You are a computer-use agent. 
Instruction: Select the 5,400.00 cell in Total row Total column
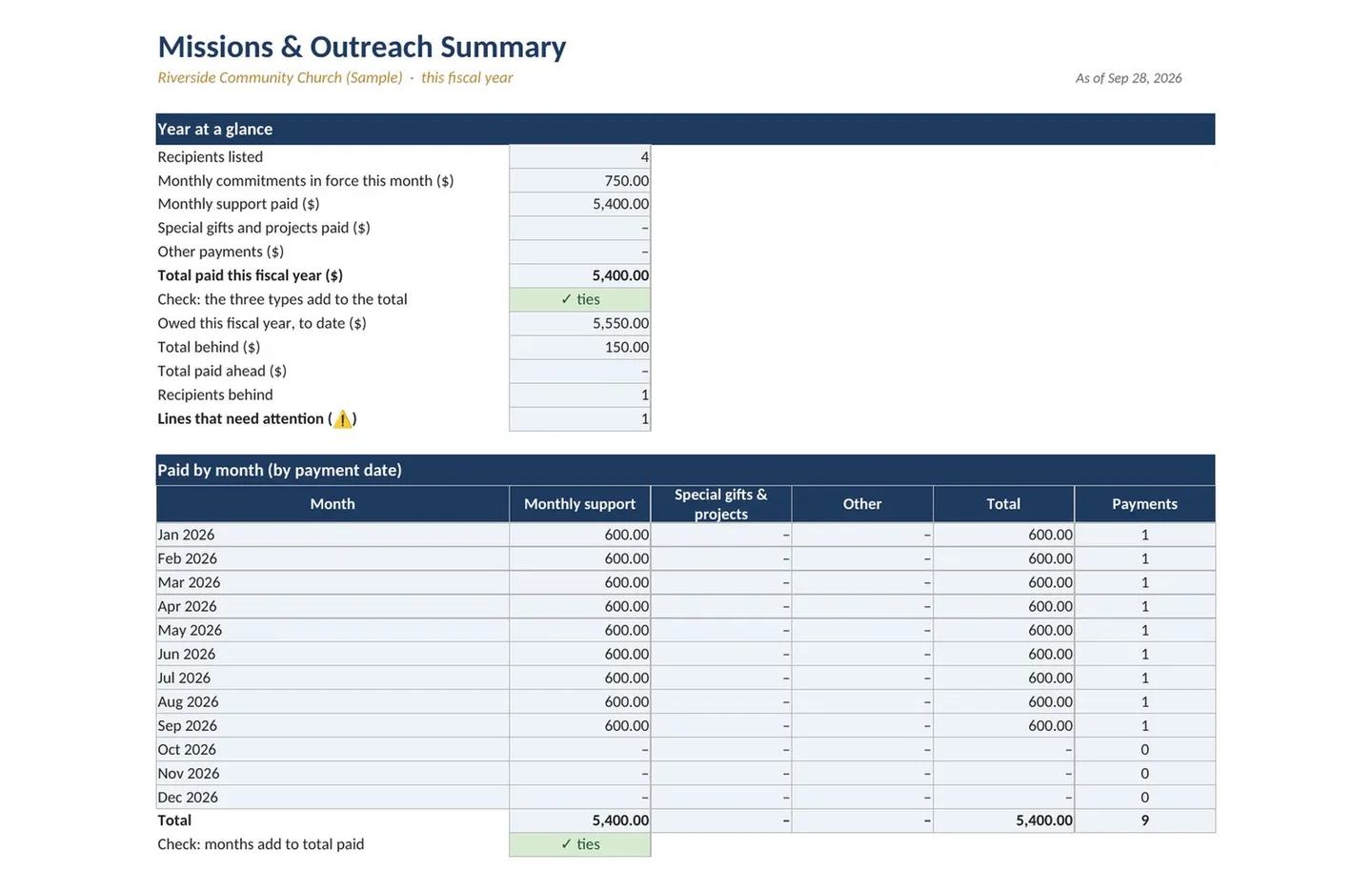pyautogui.click(x=1003, y=820)
